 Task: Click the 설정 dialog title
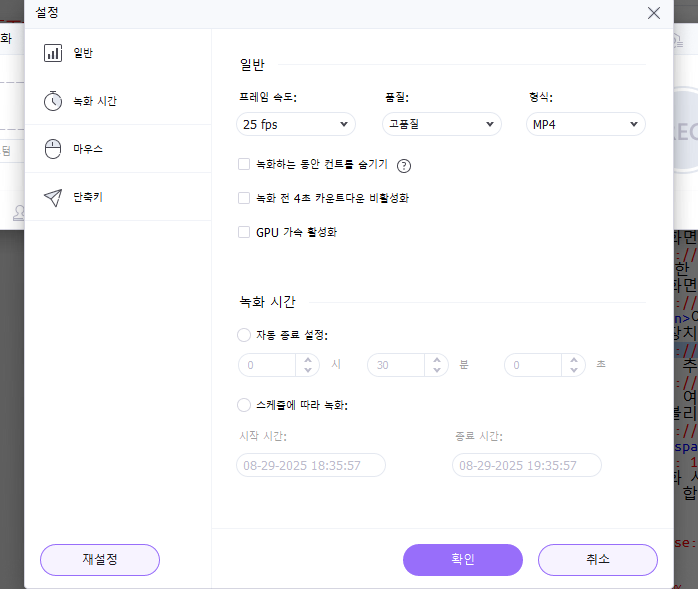[x=47, y=12]
